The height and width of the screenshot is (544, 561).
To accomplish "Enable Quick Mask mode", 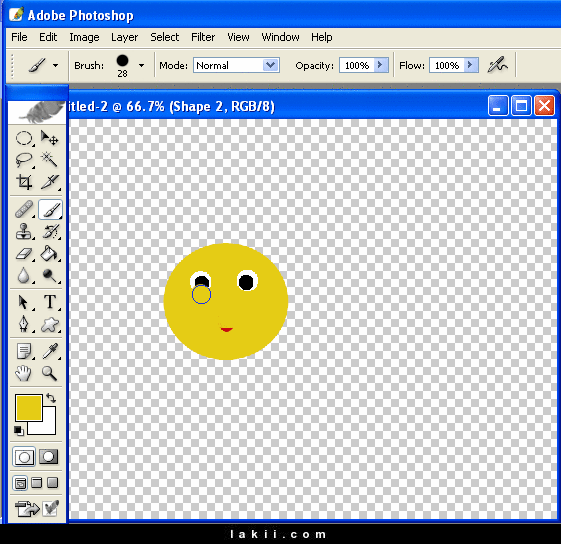I will [x=49, y=457].
